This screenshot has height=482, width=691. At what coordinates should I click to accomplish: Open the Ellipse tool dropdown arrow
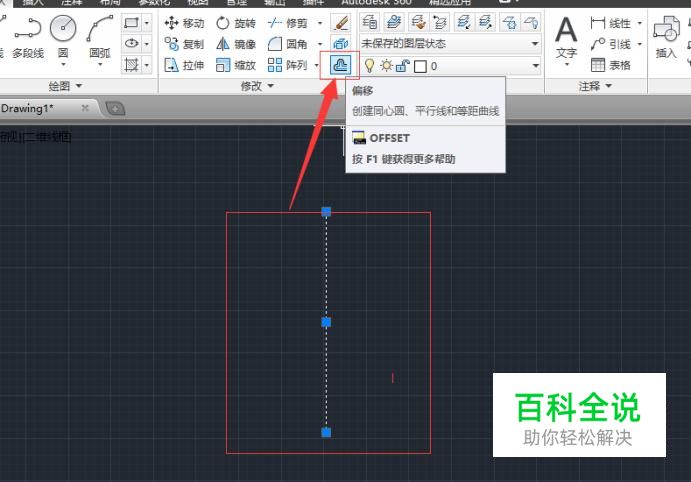[147, 44]
